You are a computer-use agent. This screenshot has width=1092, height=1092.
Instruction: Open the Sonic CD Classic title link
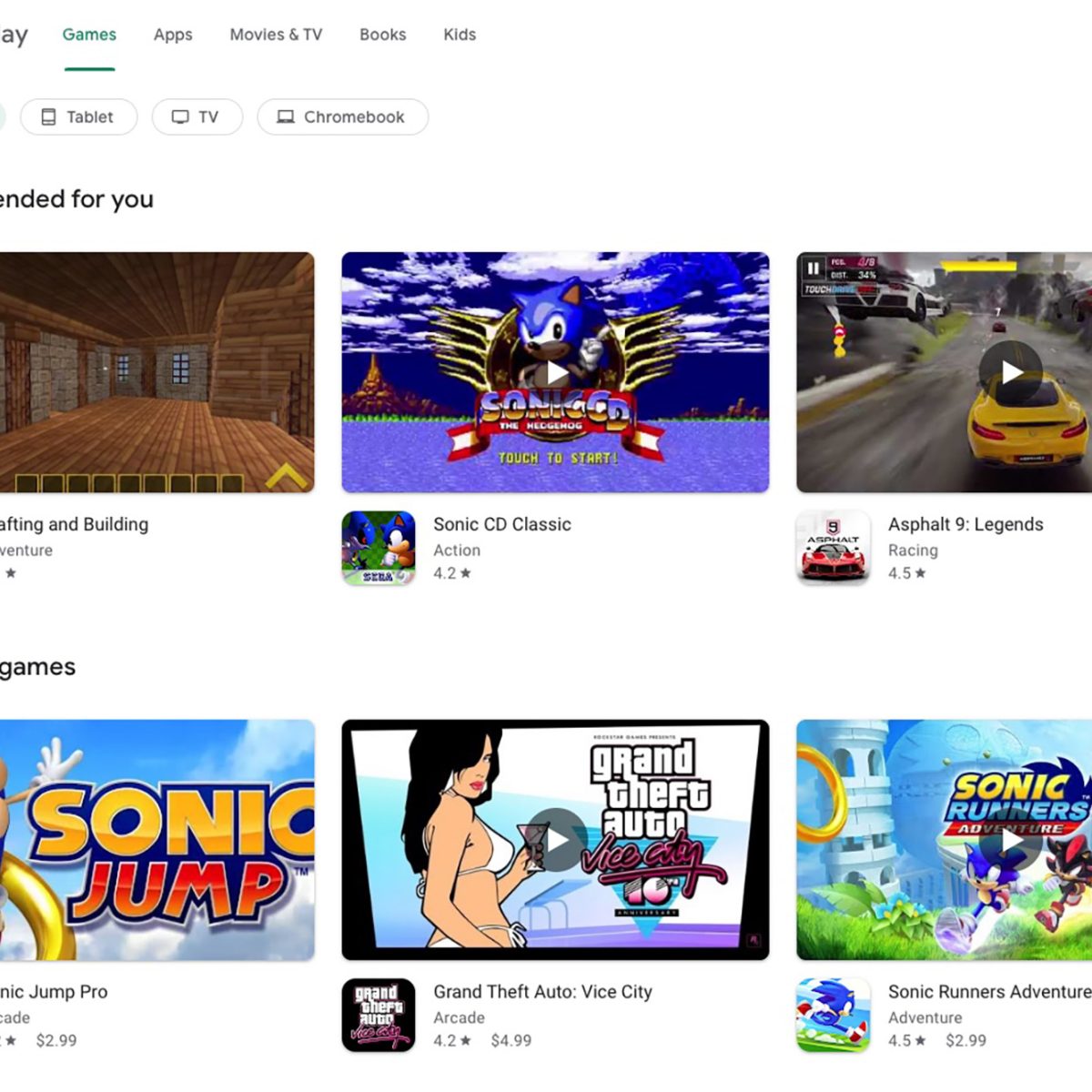[502, 524]
